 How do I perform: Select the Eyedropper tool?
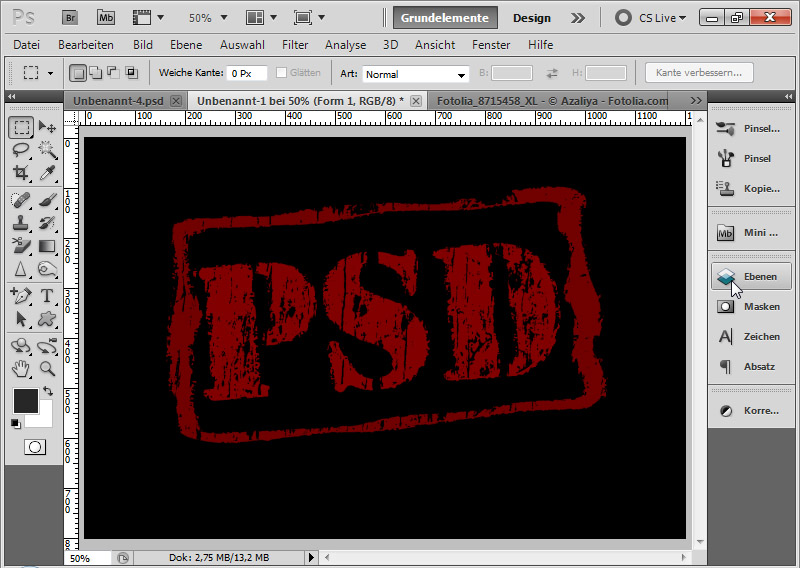pos(47,173)
